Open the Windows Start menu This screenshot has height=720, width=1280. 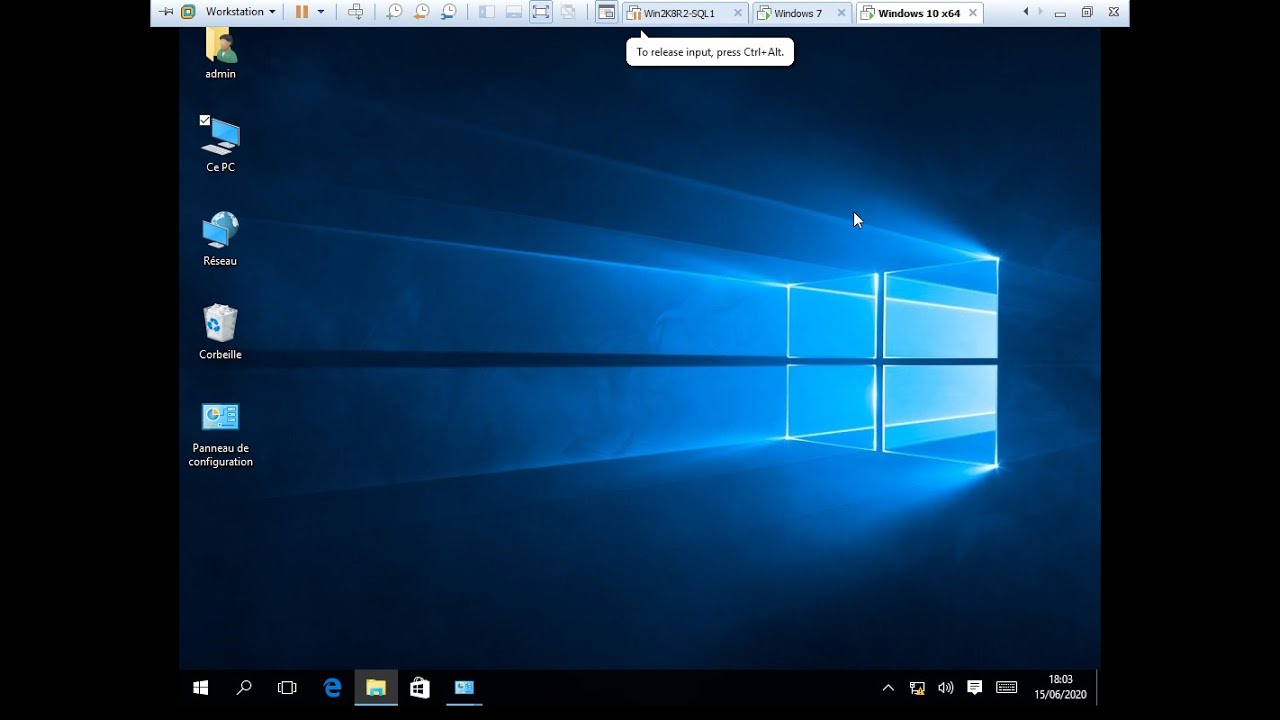coord(200,688)
